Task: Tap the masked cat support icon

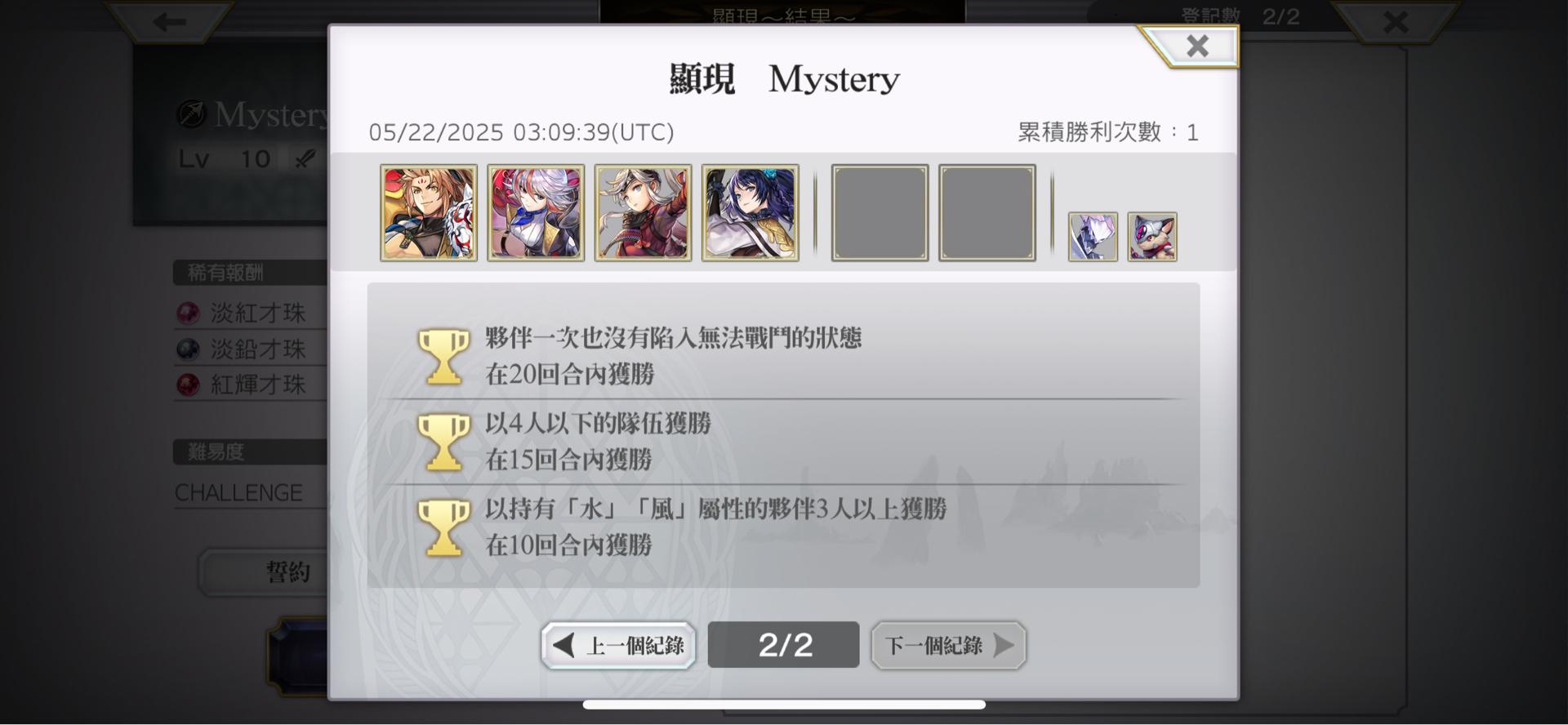Action: [1152, 237]
